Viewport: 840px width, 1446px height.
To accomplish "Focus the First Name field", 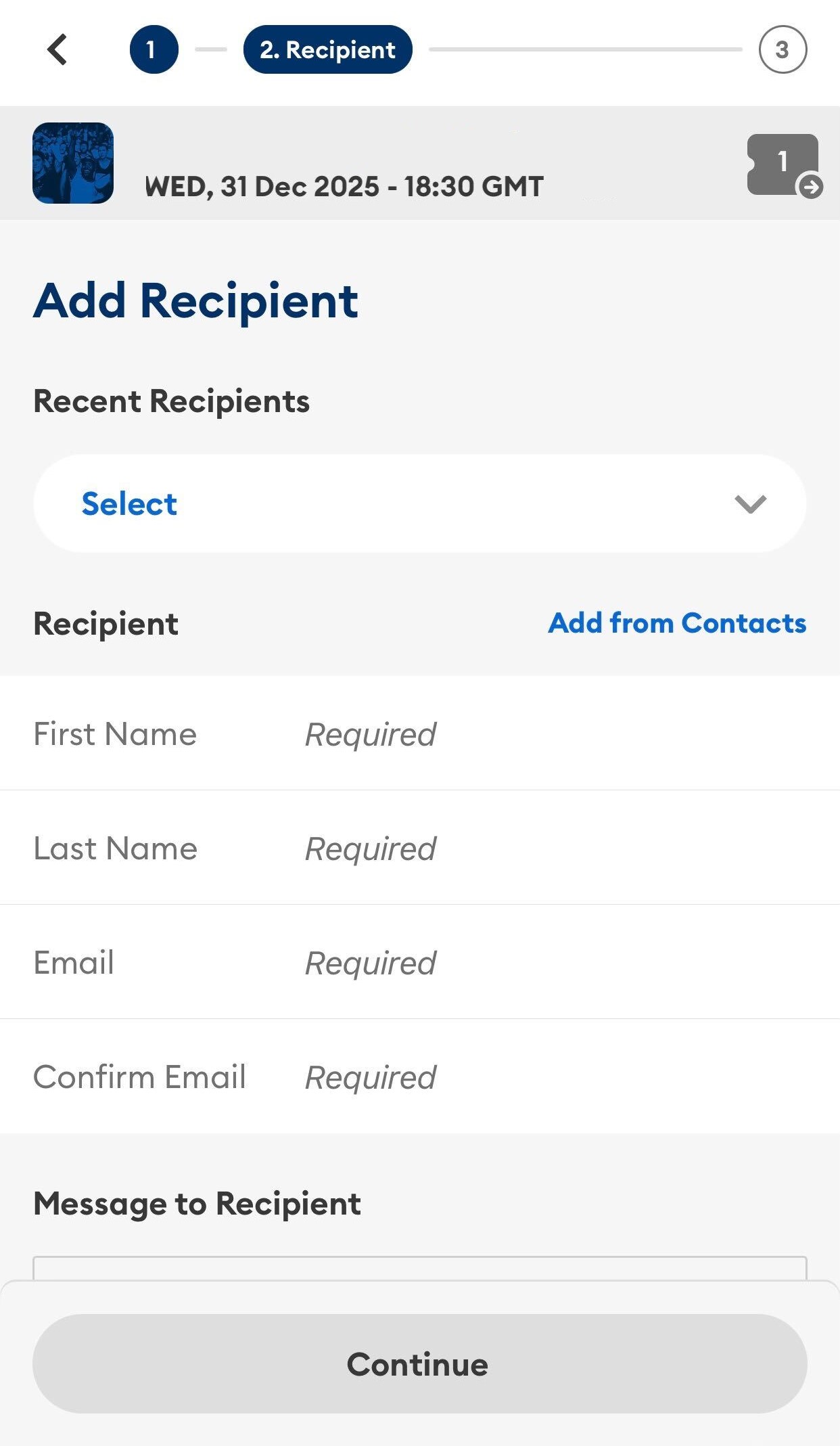I will [420, 733].
